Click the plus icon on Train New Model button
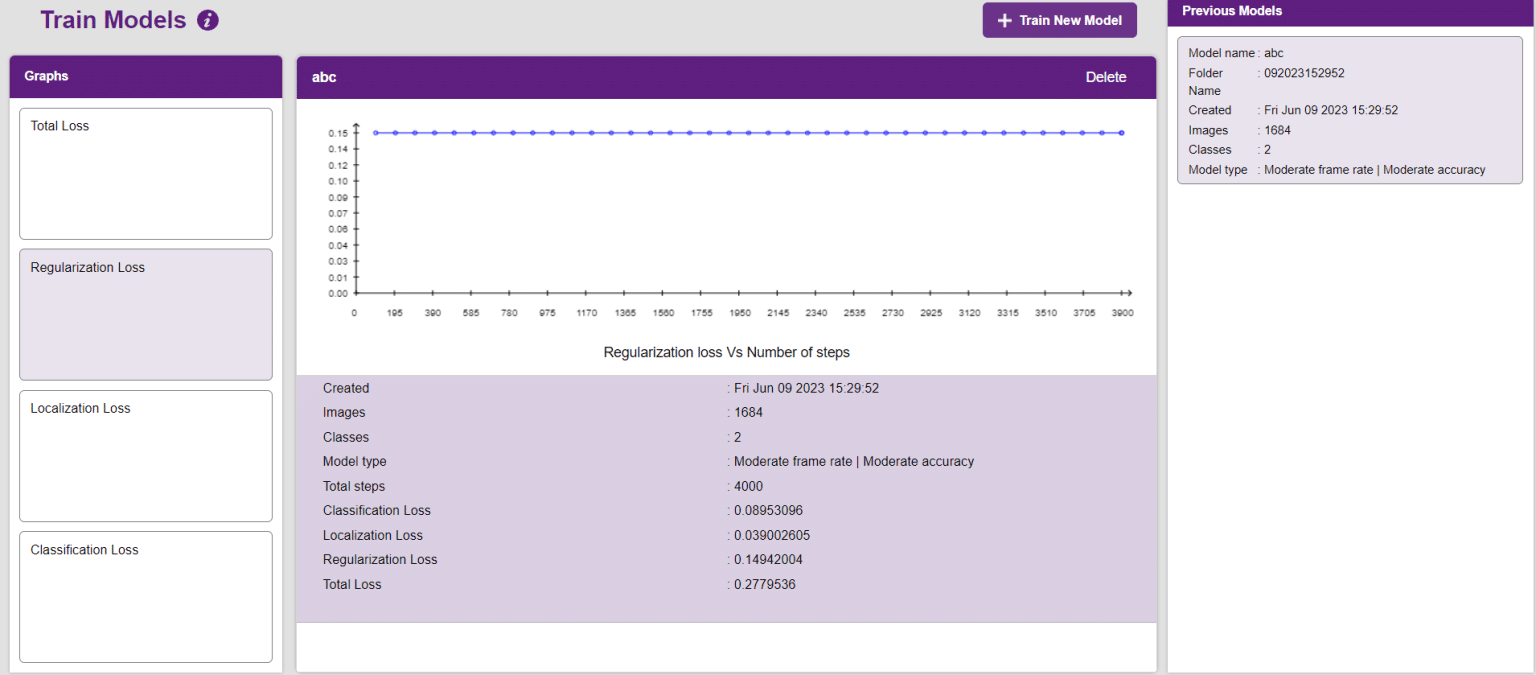Screen dimensions: 1536x675 tap(1004, 20)
